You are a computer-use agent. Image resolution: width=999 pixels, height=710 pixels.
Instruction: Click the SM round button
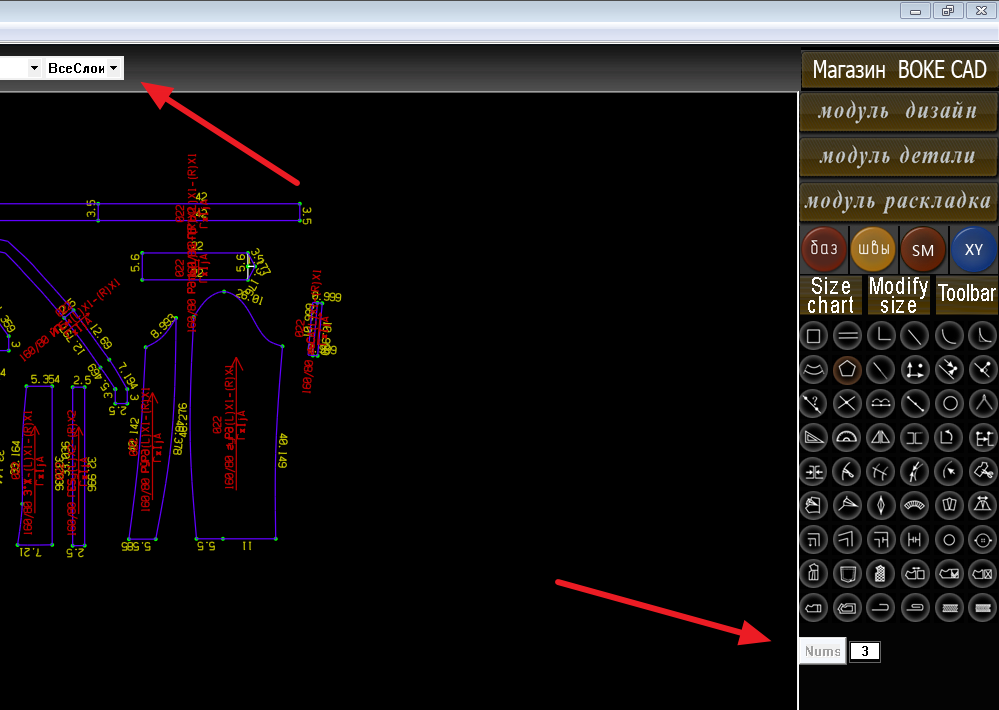pos(923,249)
